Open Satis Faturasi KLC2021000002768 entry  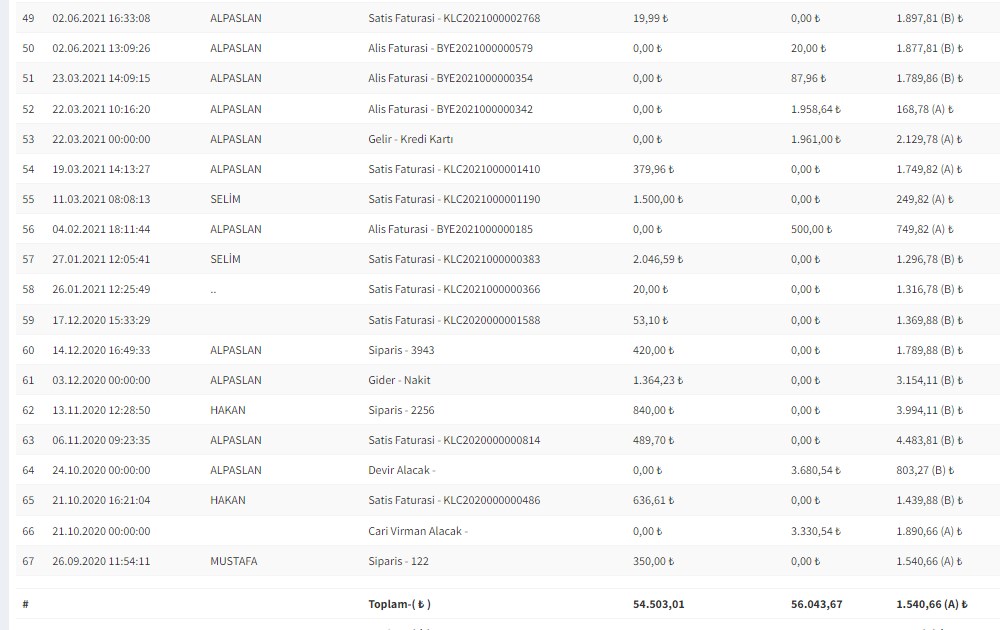[x=454, y=18]
